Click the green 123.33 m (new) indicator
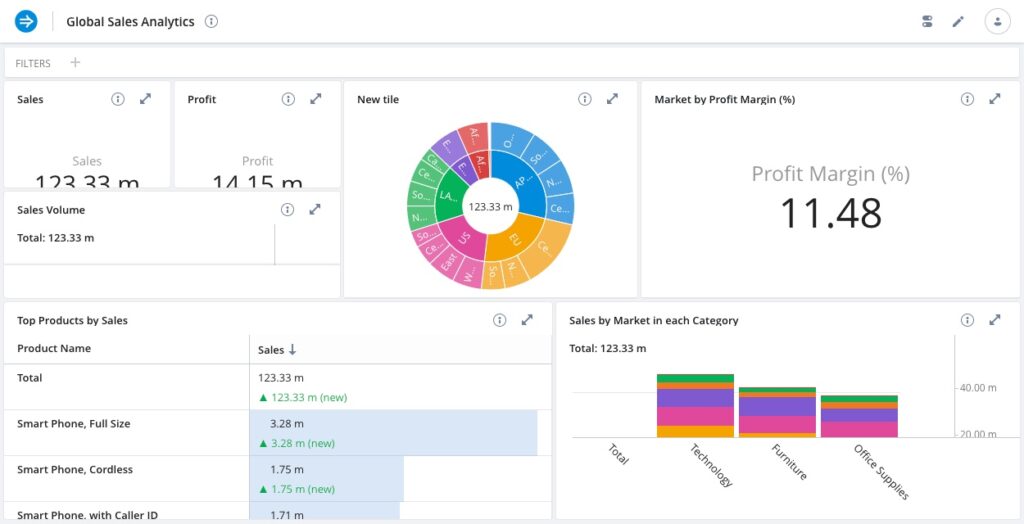 [303, 397]
